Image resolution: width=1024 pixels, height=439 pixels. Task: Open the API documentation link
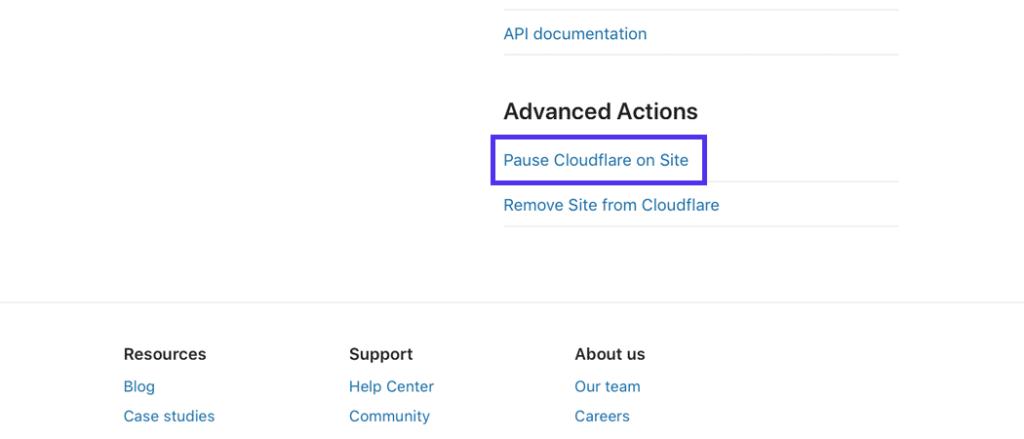click(575, 34)
